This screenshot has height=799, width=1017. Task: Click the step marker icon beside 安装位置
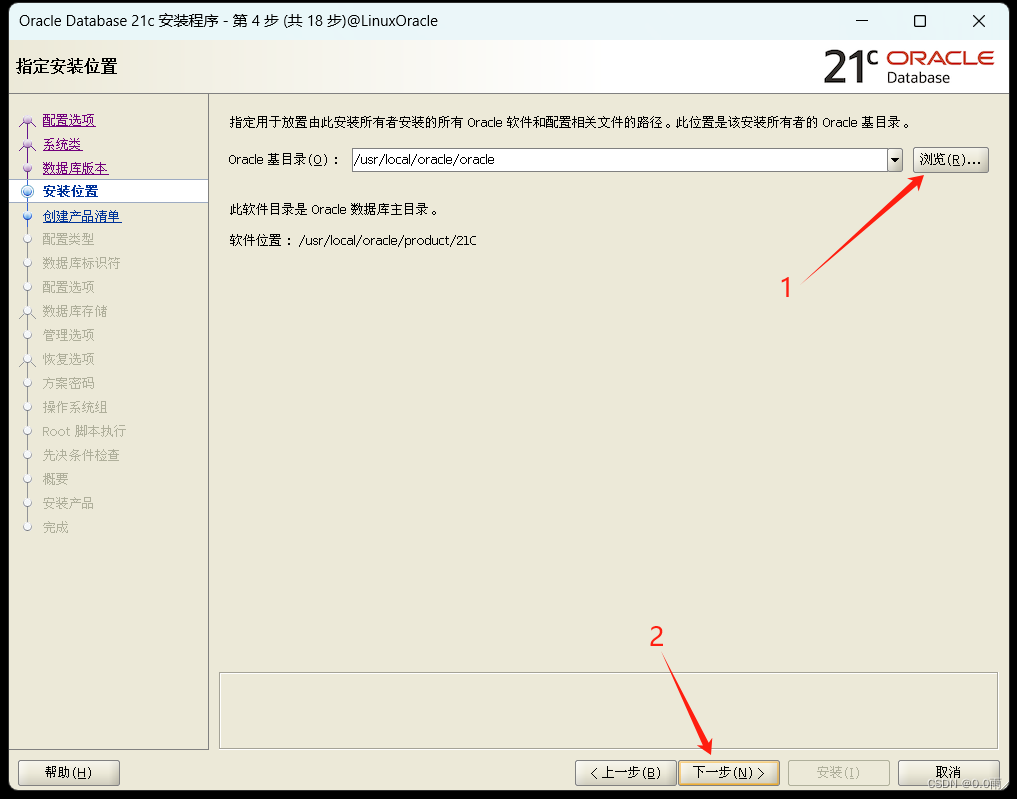coord(26,191)
